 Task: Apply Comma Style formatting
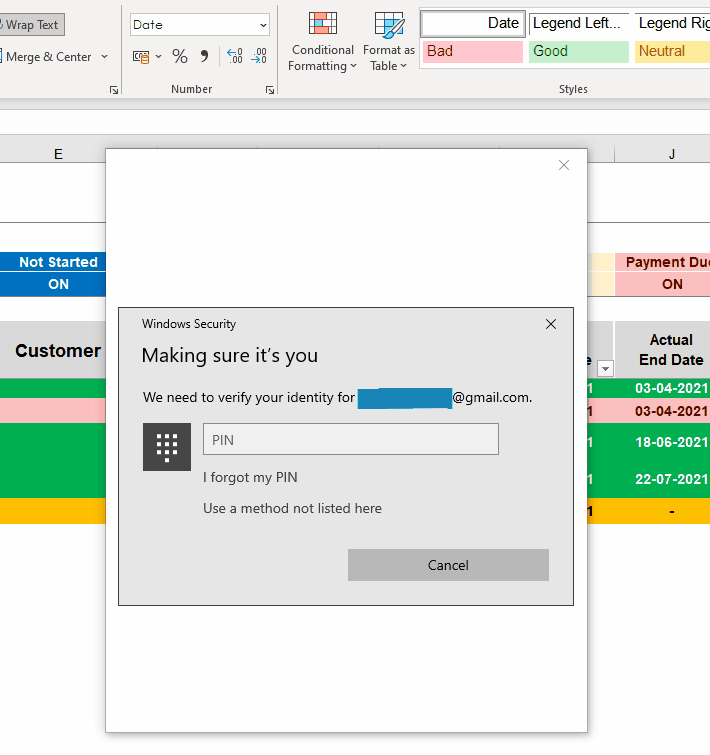(x=204, y=57)
